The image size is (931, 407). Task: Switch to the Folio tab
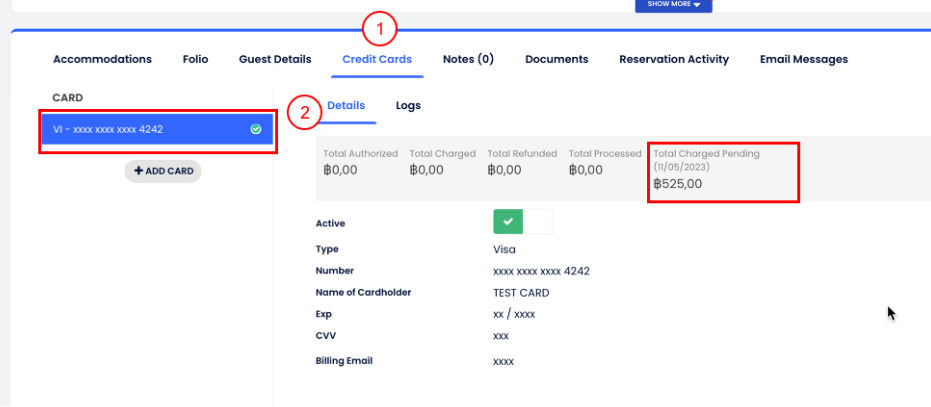(x=195, y=59)
